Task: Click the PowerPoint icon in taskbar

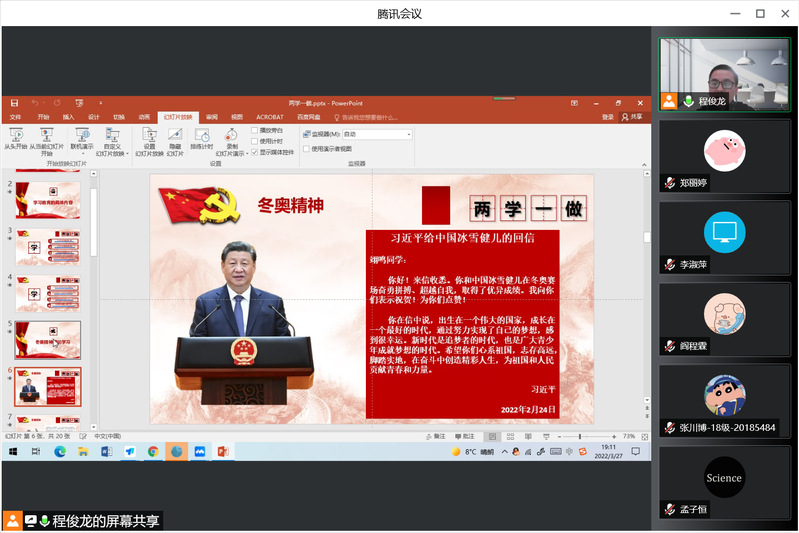Action: point(223,452)
